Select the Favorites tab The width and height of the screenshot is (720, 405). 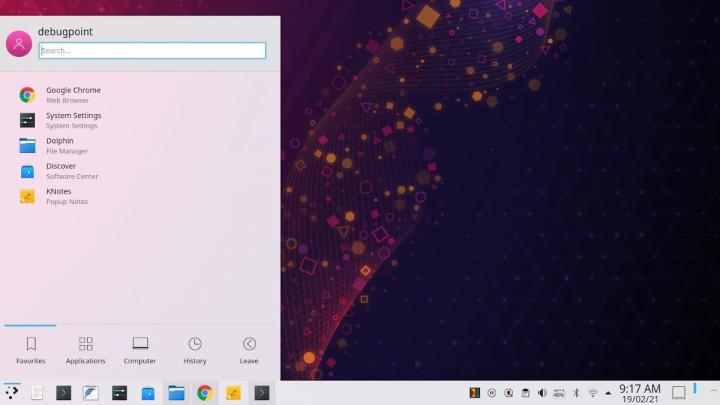(31, 349)
